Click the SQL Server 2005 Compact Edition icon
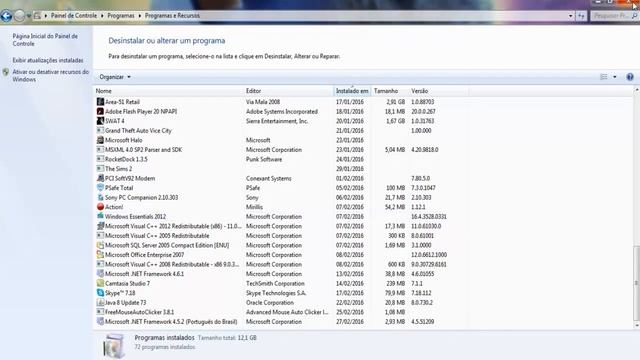The height and width of the screenshot is (360, 640). tap(100, 245)
